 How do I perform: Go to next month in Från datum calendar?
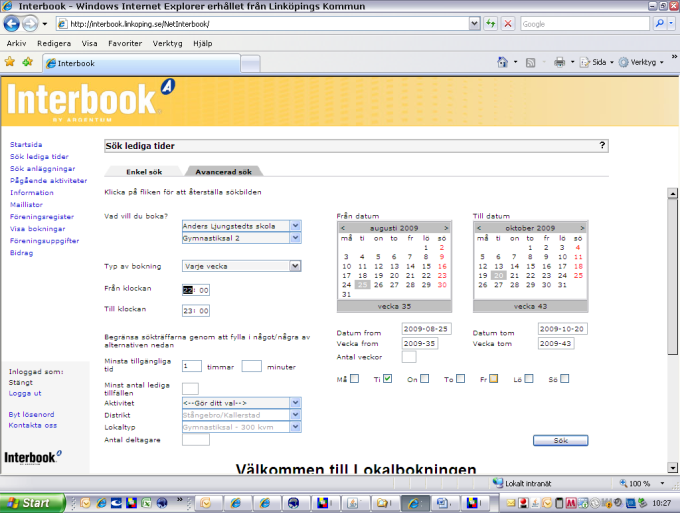click(x=445, y=228)
